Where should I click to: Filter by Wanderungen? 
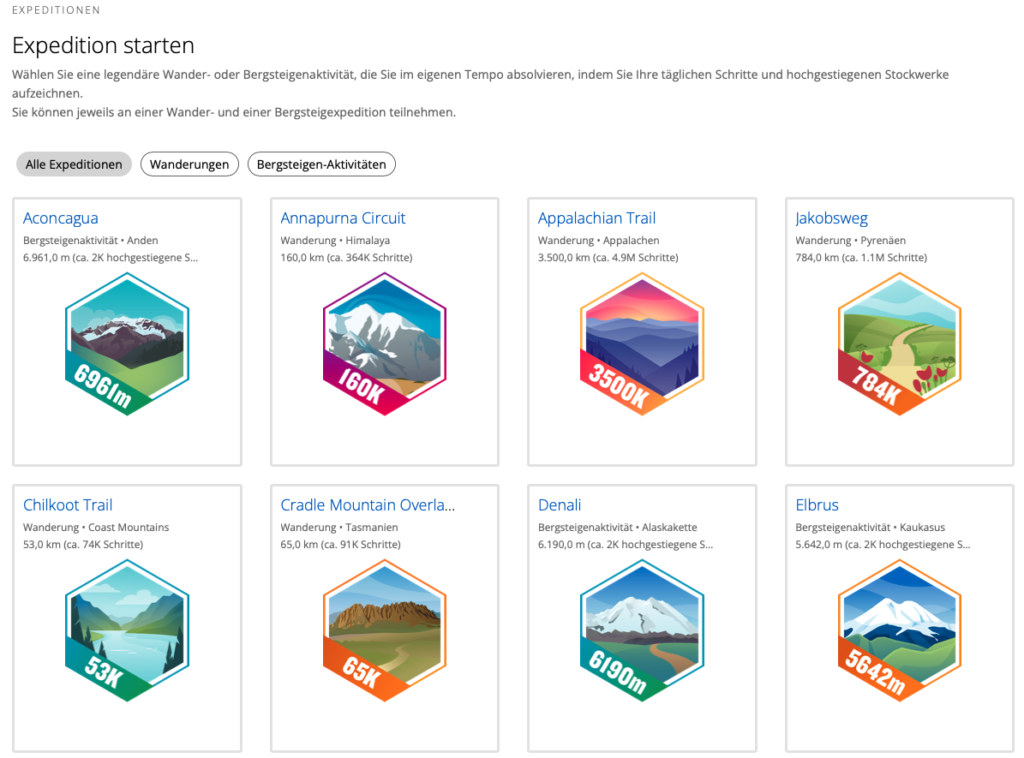pos(189,165)
